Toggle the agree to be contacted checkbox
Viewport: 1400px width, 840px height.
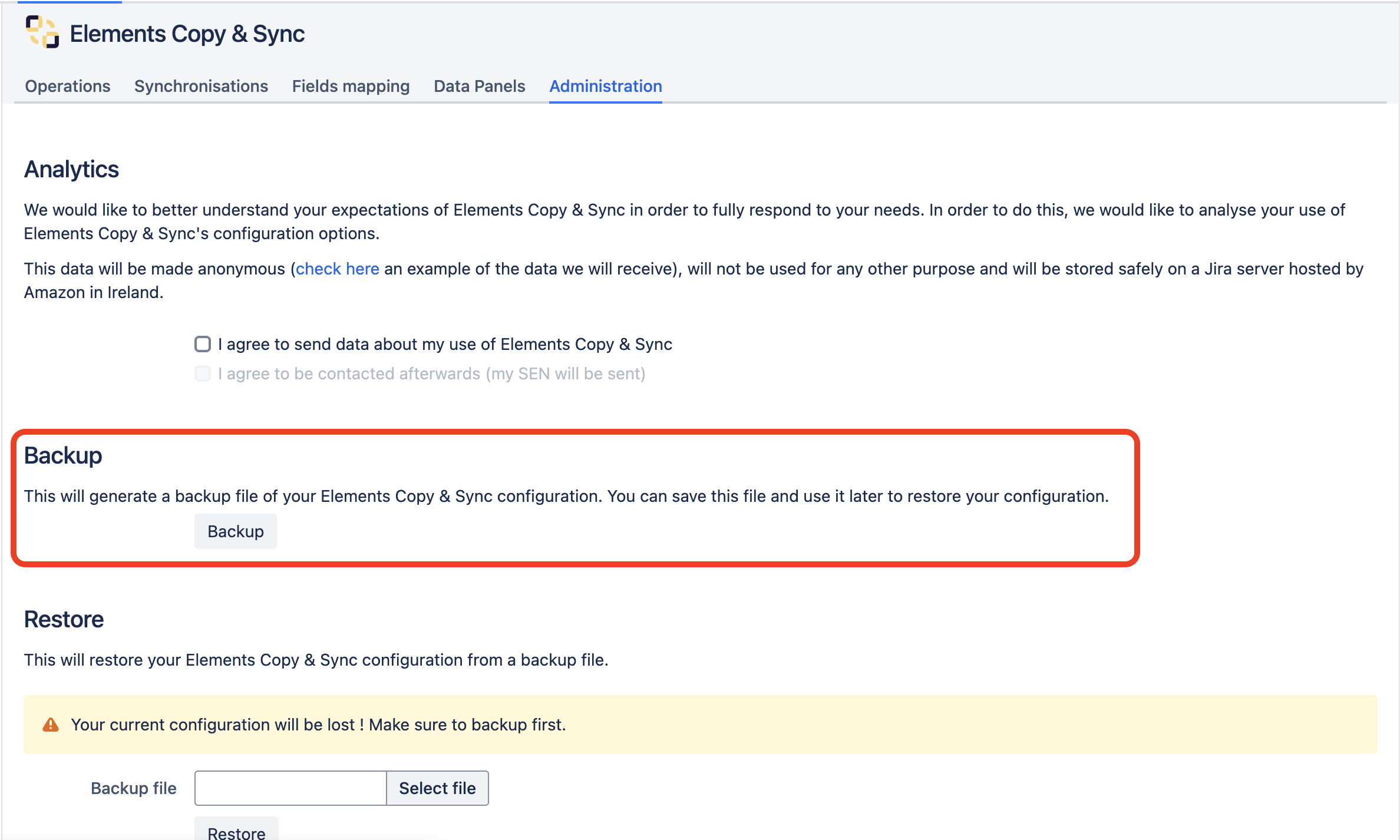tap(203, 373)
